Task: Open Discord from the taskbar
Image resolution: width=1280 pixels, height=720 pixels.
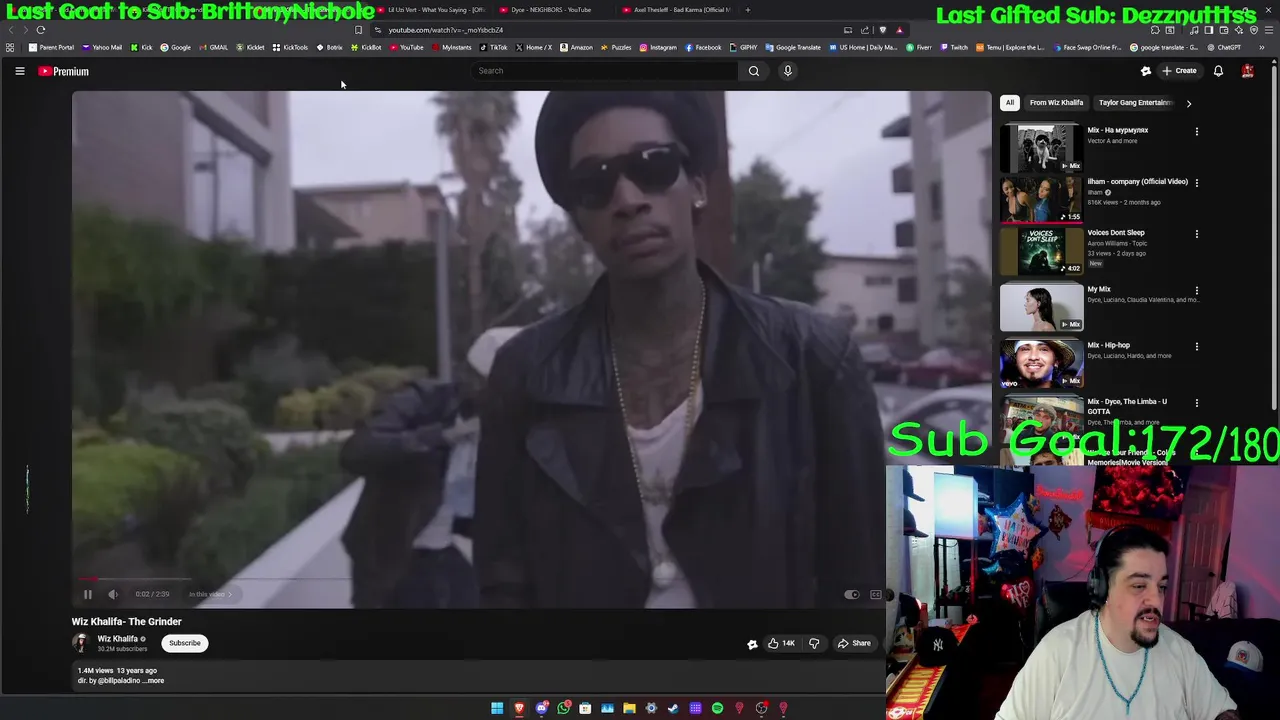Action: [541, 708]
